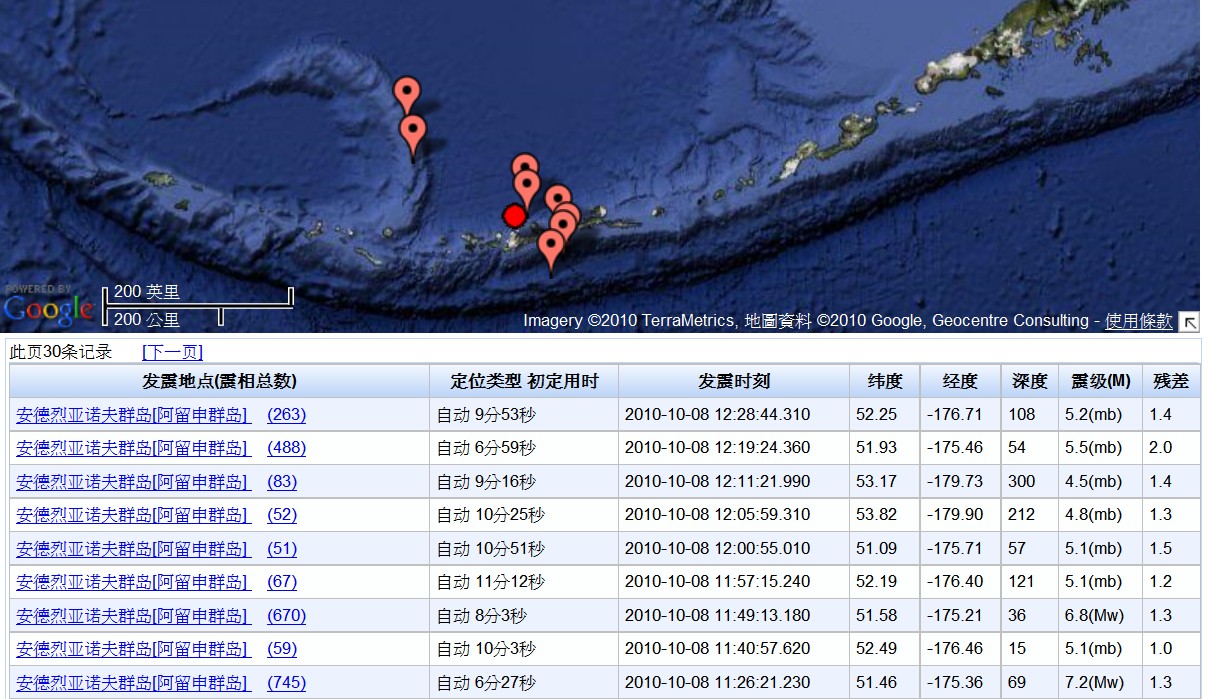This screenshot has height=699, width=1209.
Task: Toggle the overview map arrow in map corner
Action: pyautogui.click(x=1189, y=322)
